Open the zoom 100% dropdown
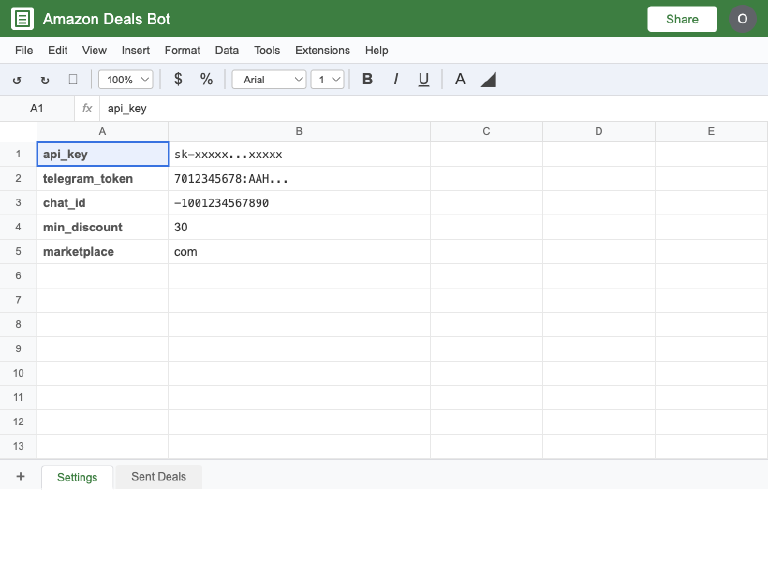This screenshot has width=768, height=562. (x=126, y=79)
